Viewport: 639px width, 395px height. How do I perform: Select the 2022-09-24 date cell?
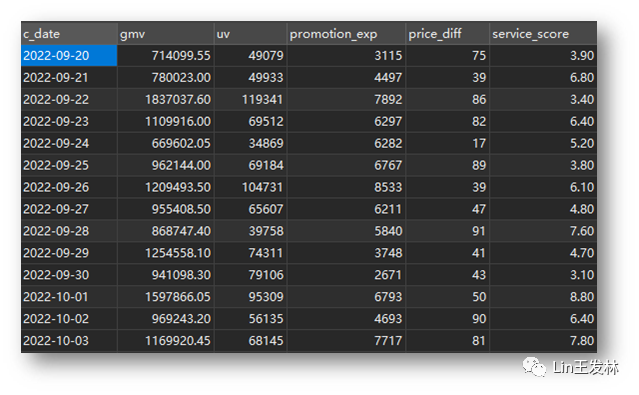click(x=69, y=143)
